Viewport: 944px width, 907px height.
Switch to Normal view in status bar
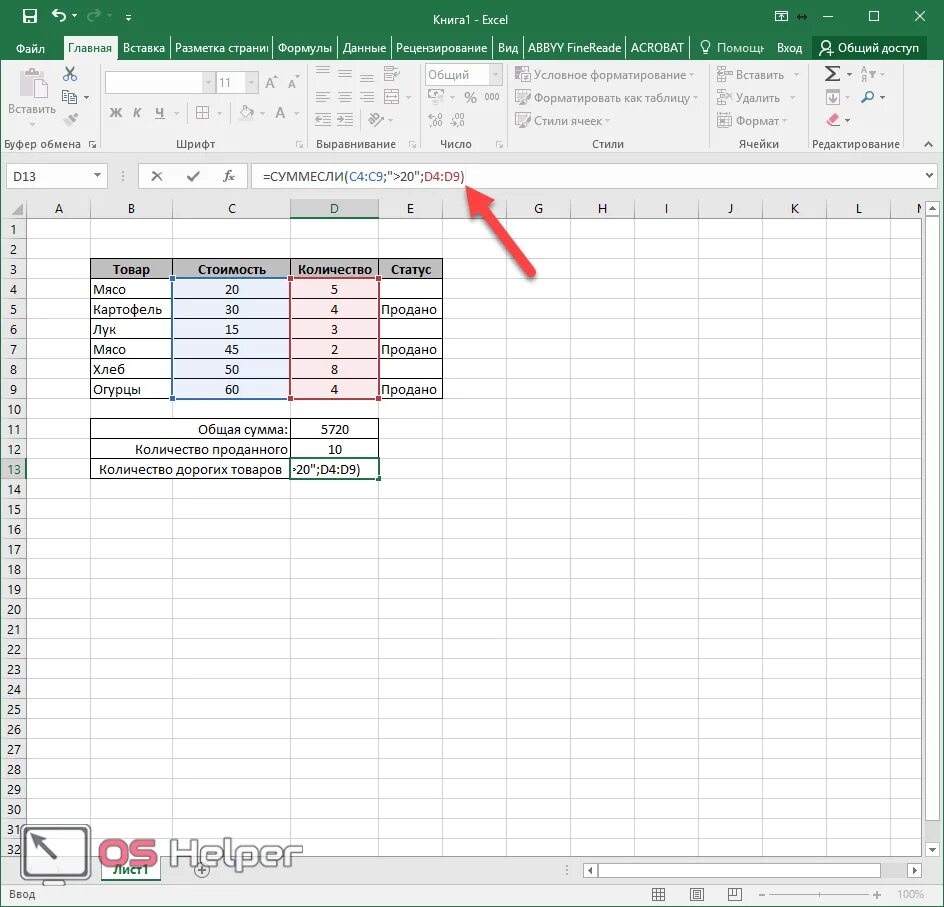point(659,895)
